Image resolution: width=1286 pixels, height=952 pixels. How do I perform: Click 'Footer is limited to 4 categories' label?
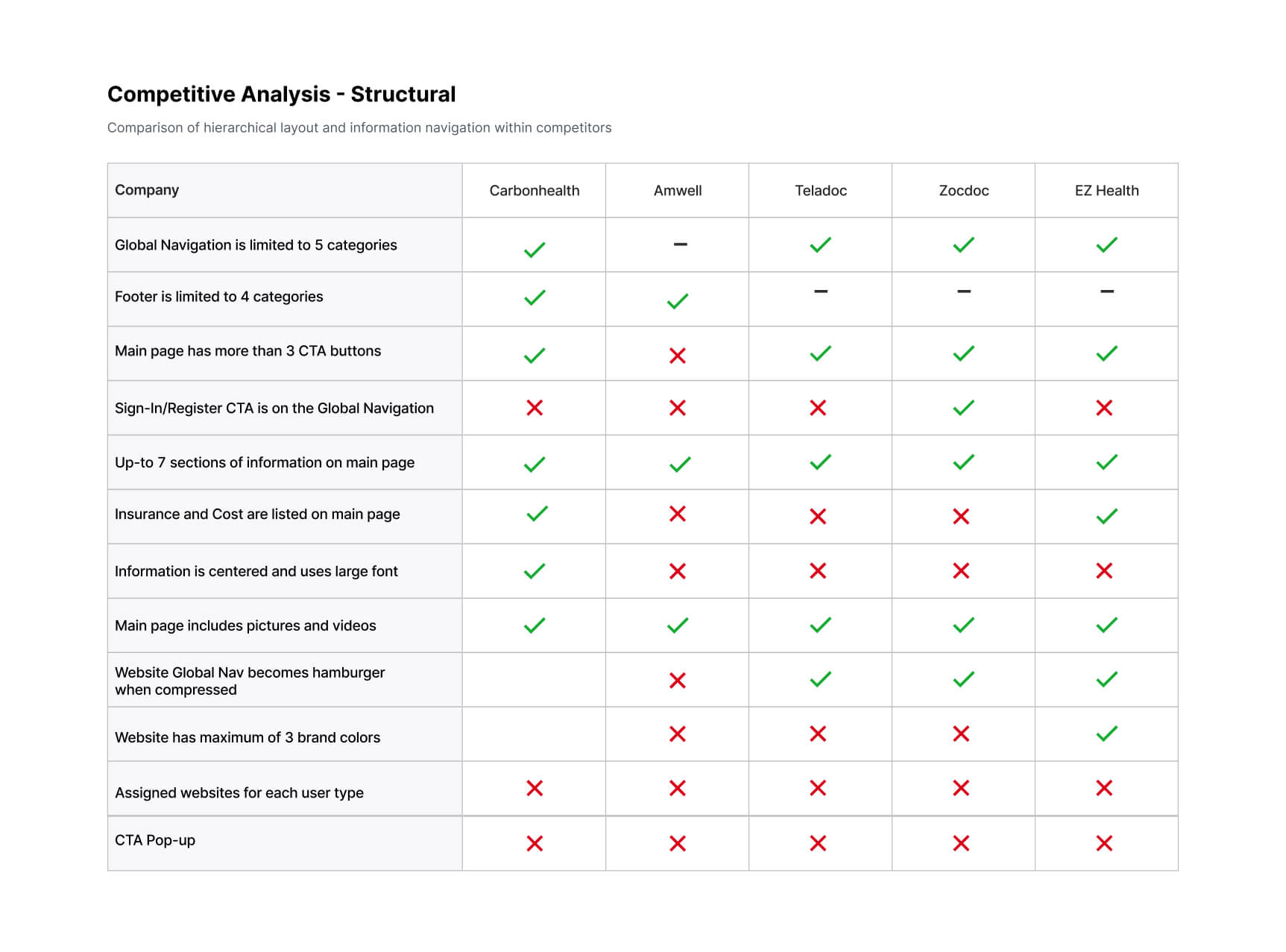pos(218,297)
